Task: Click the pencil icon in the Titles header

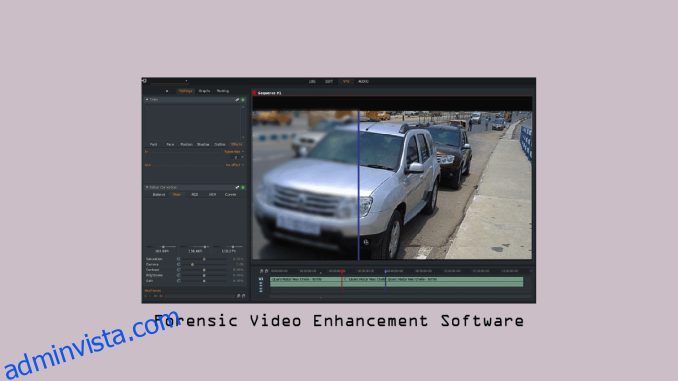Action: 237,100
